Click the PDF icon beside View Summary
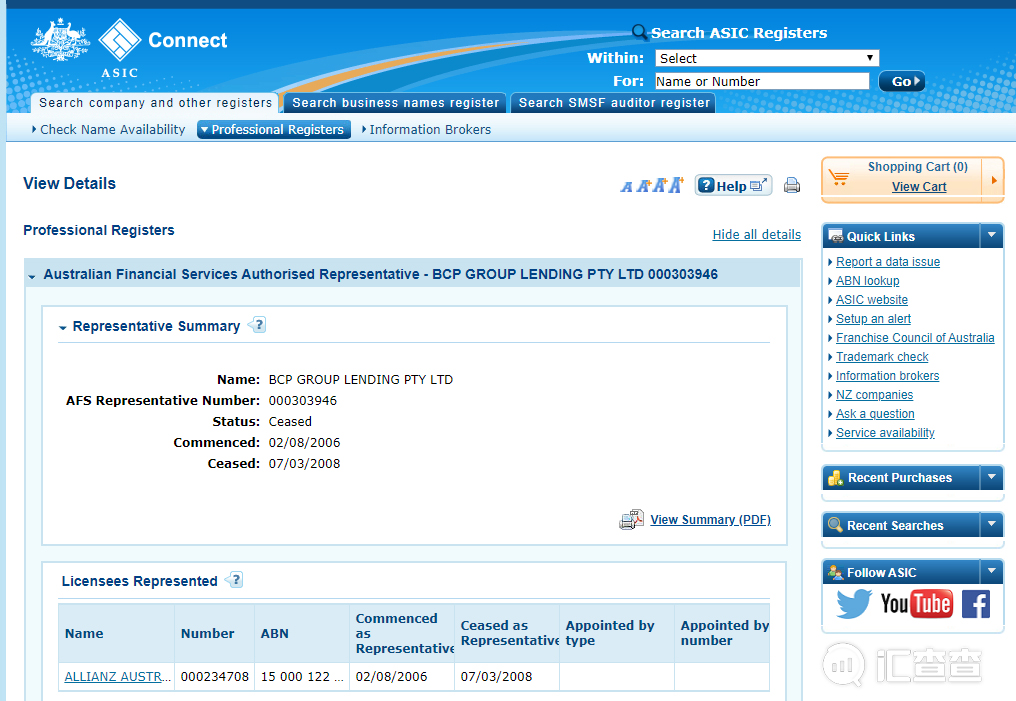Viewport: 1016px width, 701px height. (632, 520)
